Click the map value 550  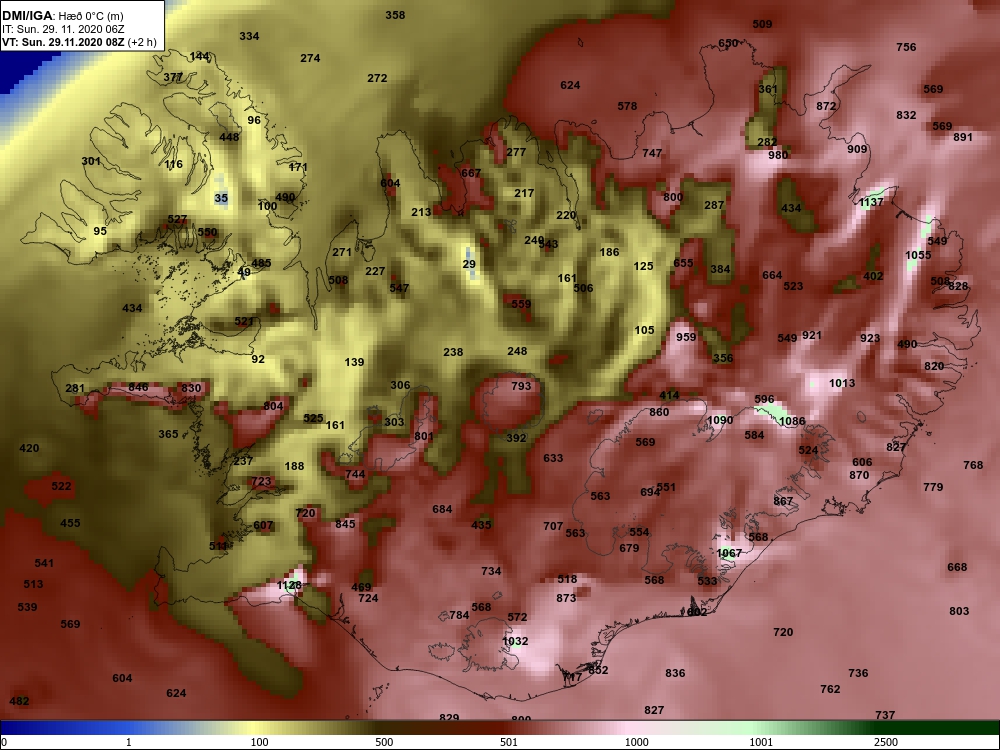[x=207, y=232]
